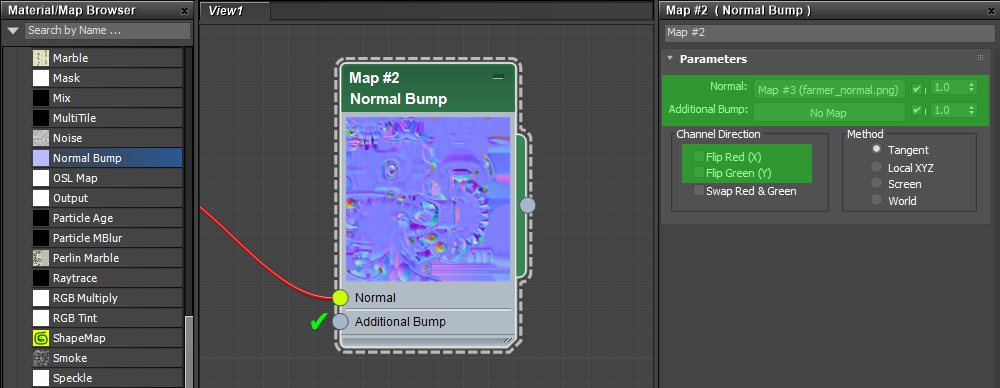This screenshot has width=1000, height=388.
Task: Collapse the Map #2 node with minus icon
Action: tap(498, 77)
